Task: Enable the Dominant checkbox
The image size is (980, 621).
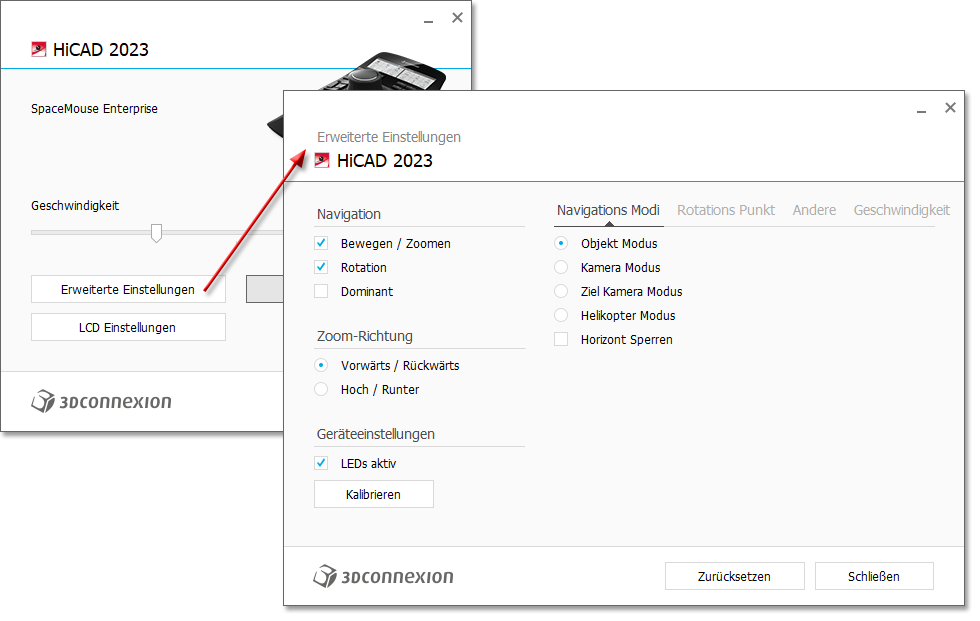Action: click(321, 291)
